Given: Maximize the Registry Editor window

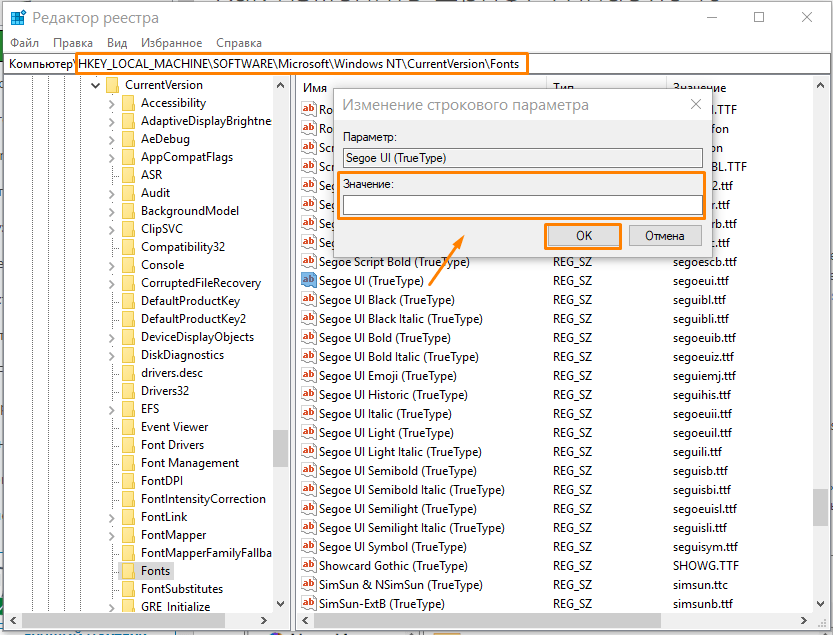Looking at the screenshot, I should coord(759,17).
